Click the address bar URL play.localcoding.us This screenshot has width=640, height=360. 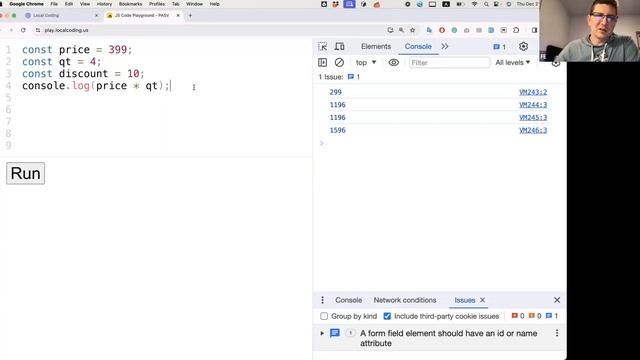click(66, 30)
